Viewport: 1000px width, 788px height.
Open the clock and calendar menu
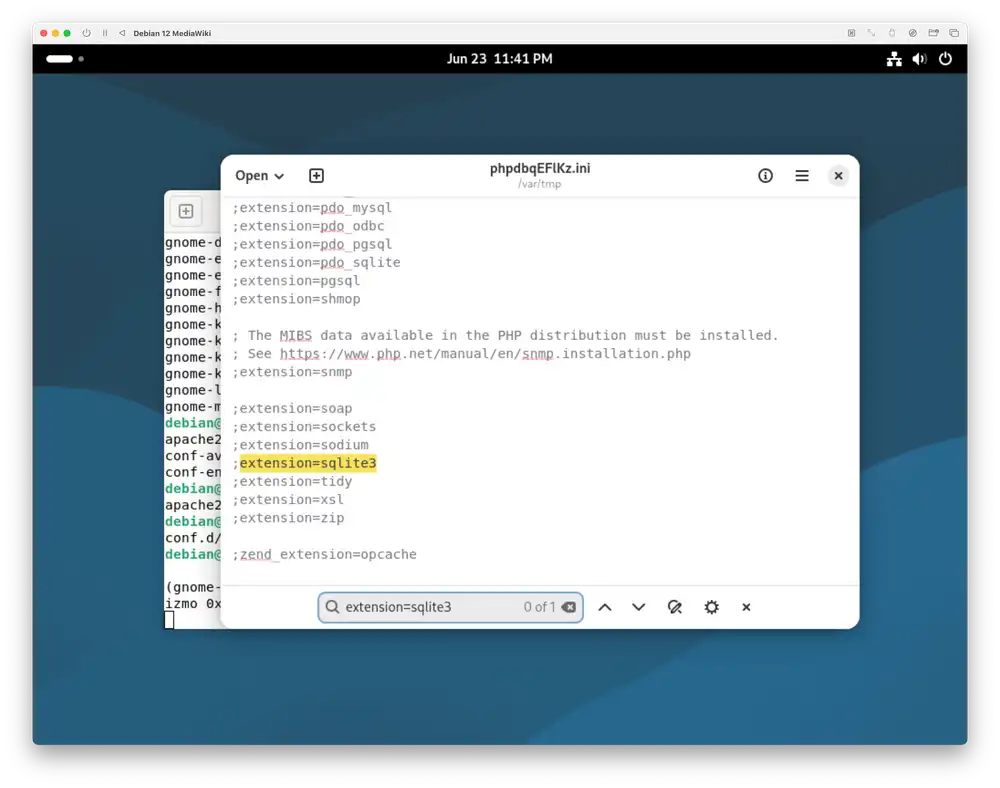(499, 59)
